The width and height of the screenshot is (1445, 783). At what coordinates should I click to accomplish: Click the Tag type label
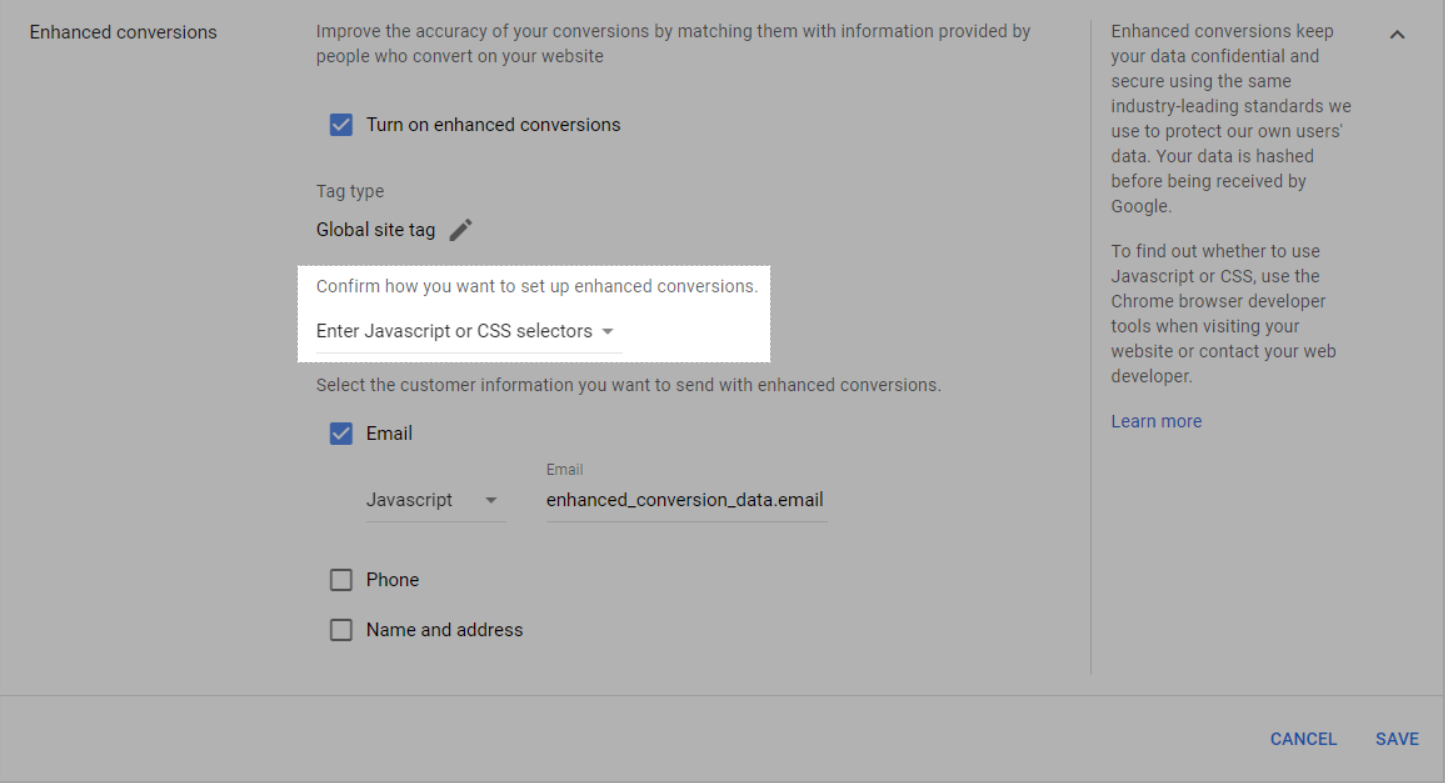coord(350,191)
